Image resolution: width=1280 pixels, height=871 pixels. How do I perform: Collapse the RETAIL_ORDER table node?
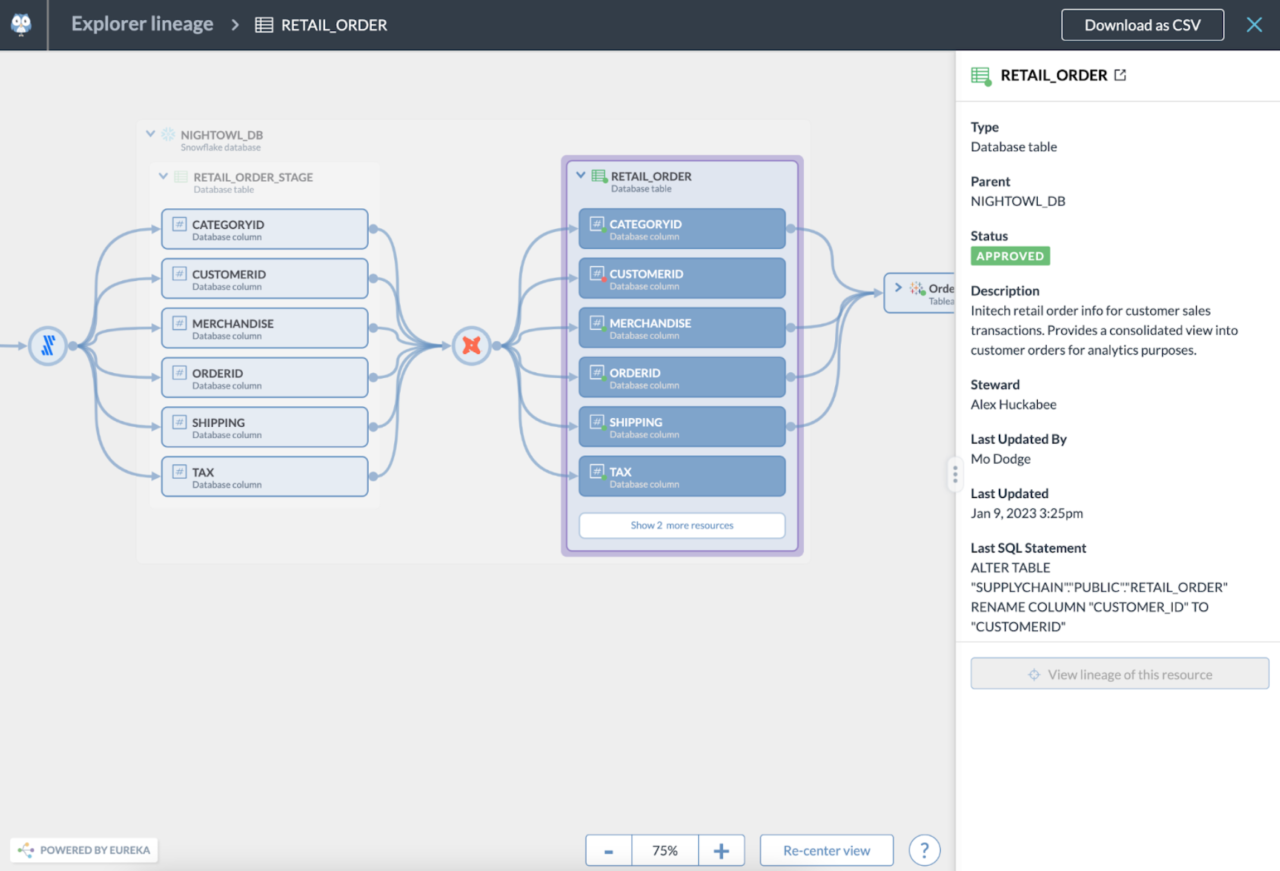581,176
